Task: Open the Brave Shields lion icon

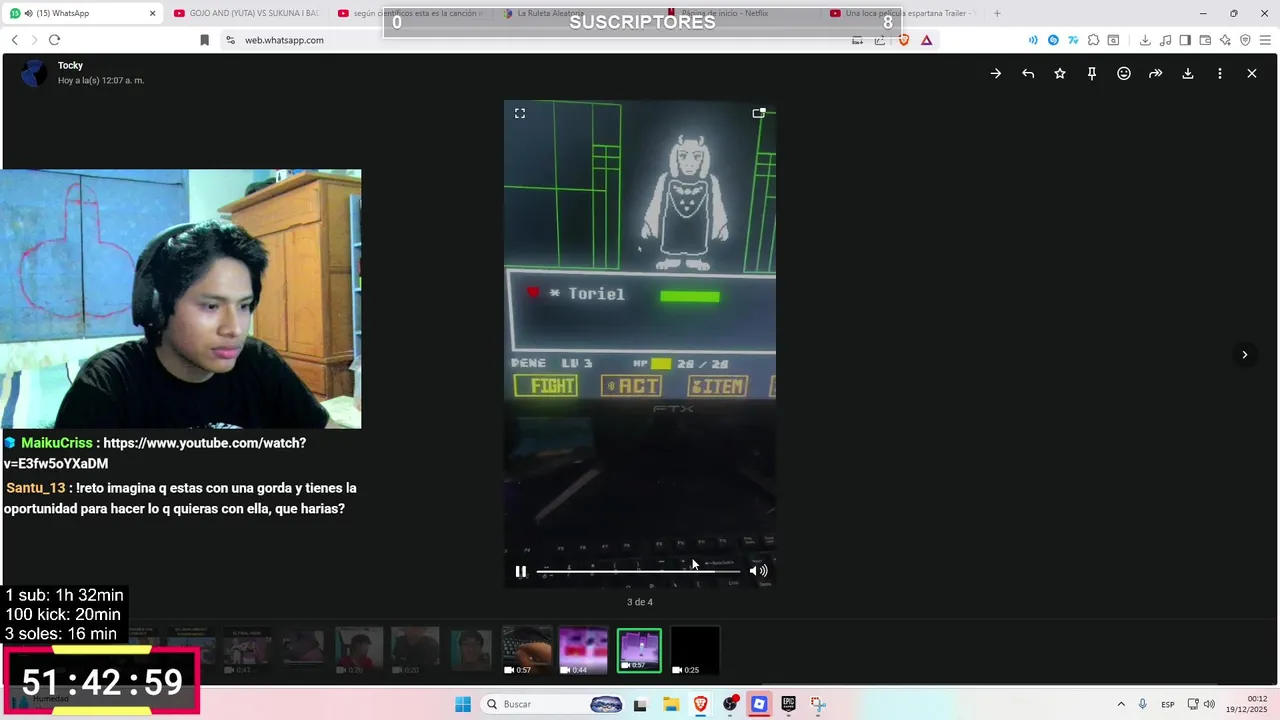Action: (904, 40)
